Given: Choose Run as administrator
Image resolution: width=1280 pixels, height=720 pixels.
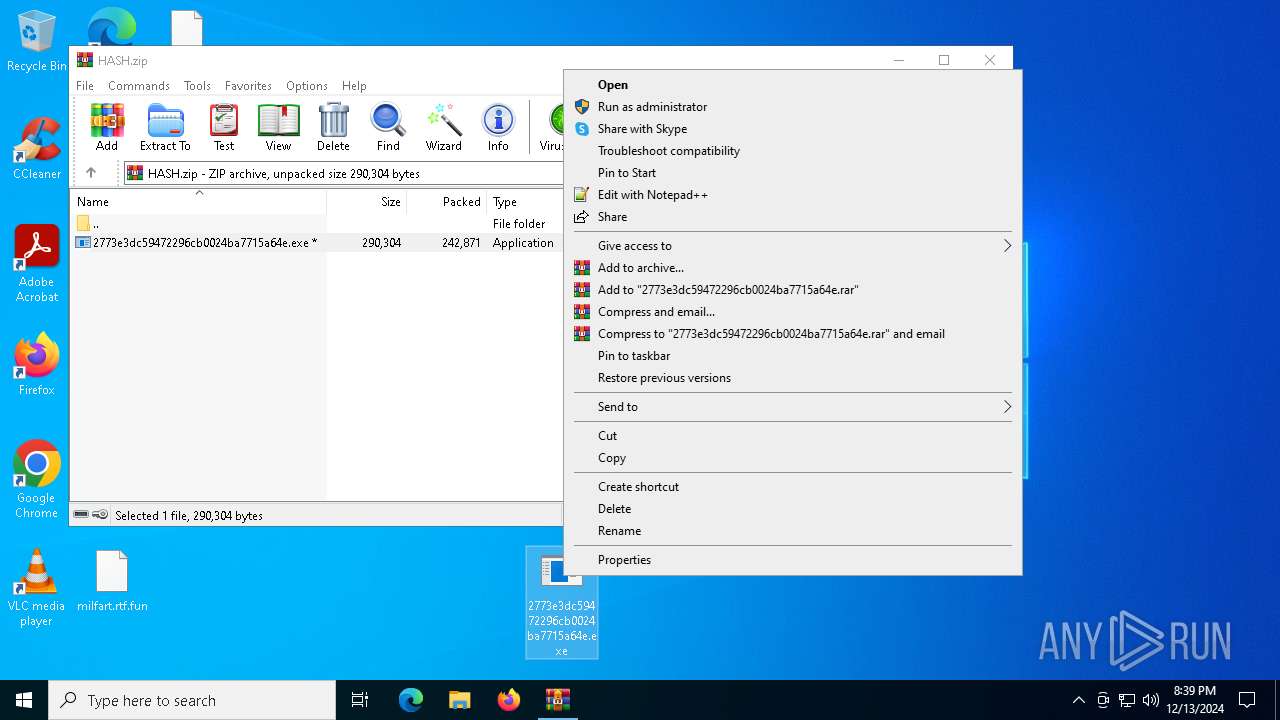Looking at the screenshot, I should coord(792,107).
